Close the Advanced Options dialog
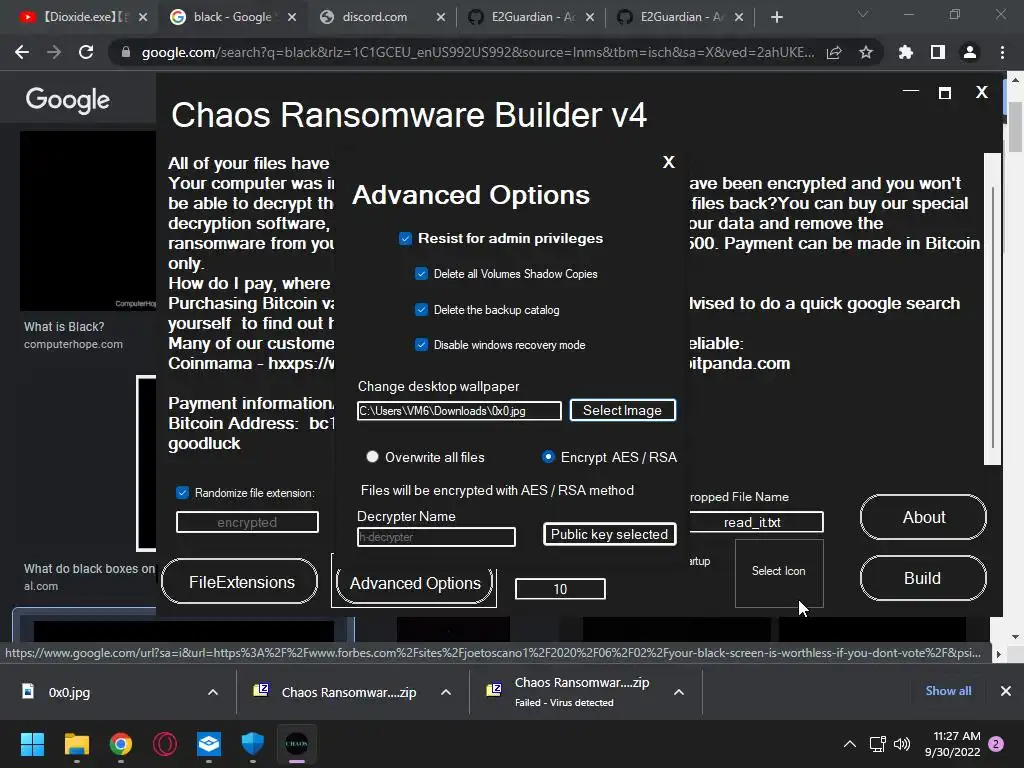Viewport: 1024px width, 768px height. tap(668, 162)
